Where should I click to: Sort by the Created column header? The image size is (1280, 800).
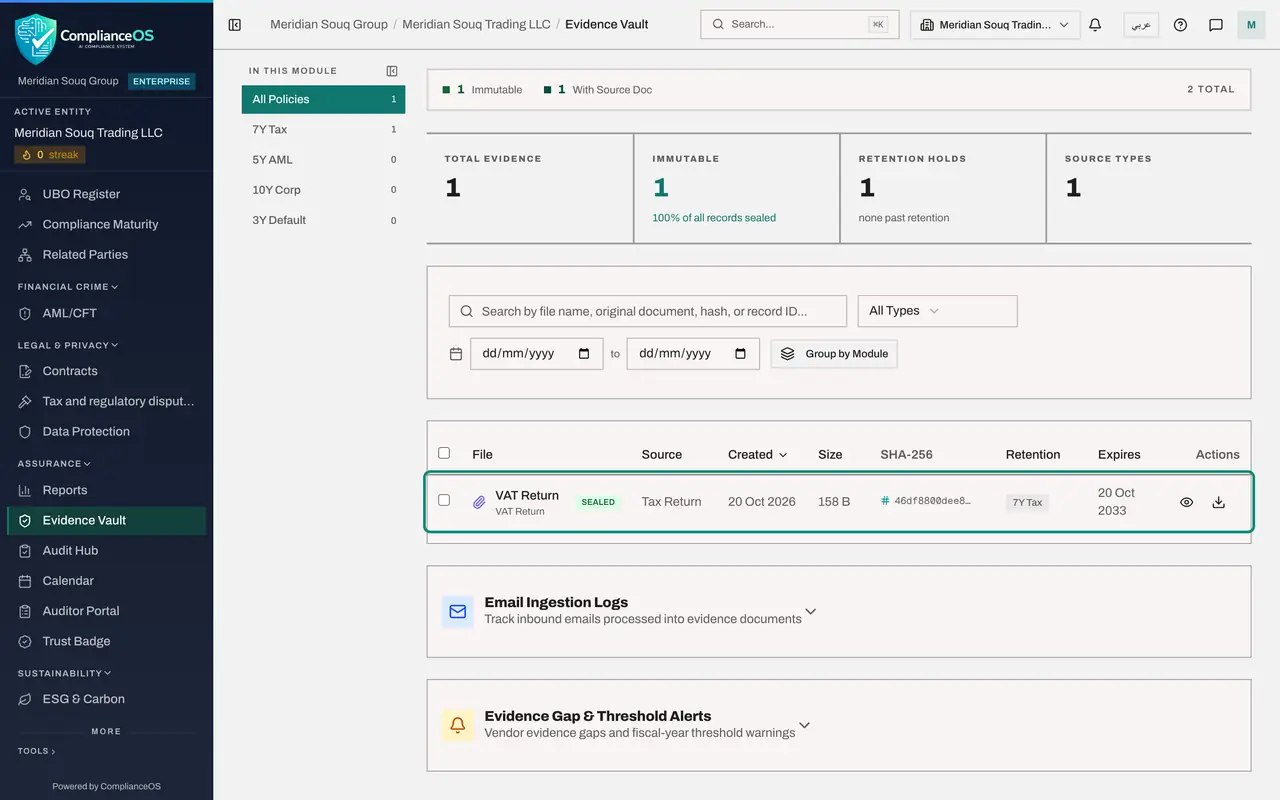757,454
